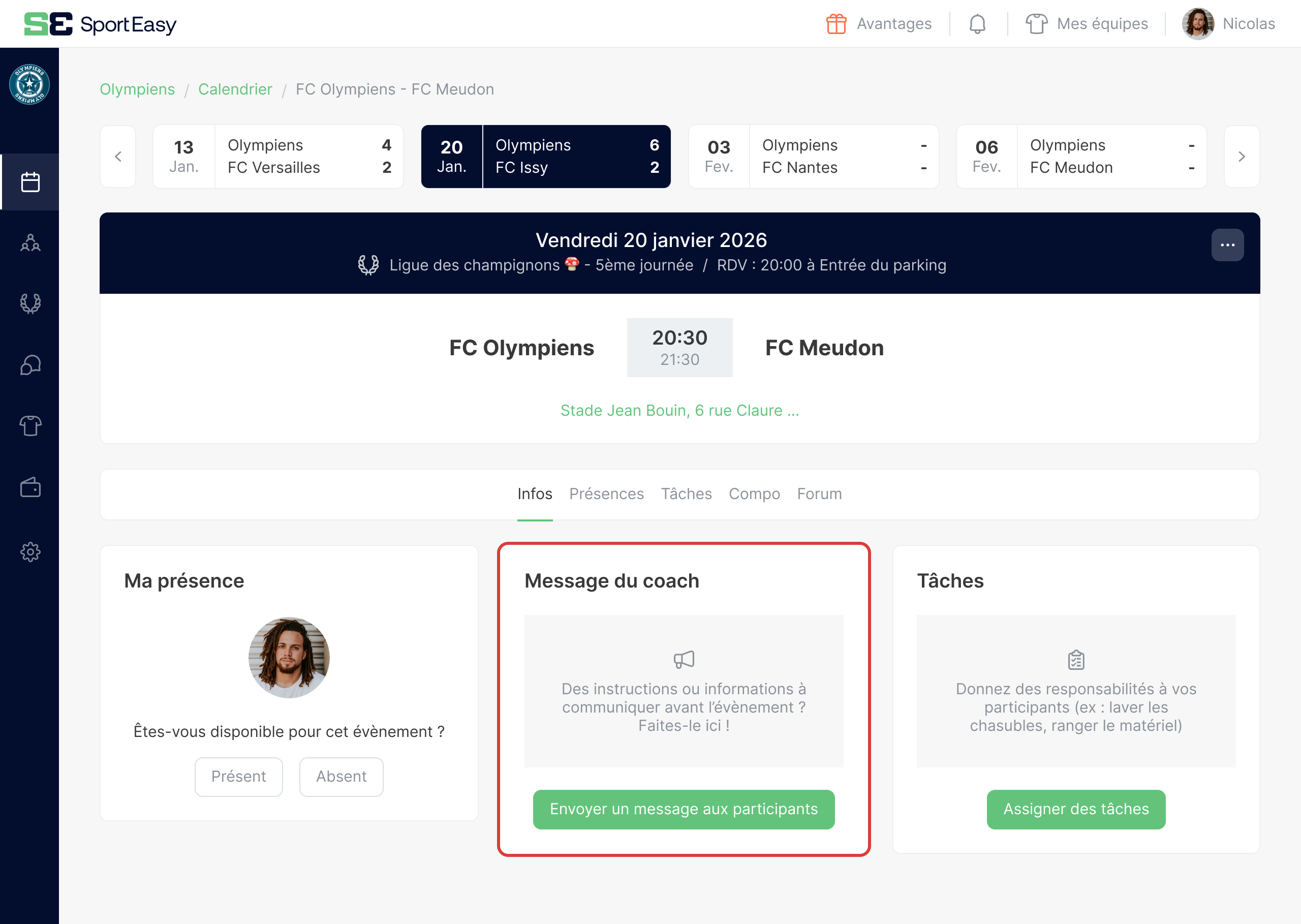
Task: Mark yourself Absent for the event
Action: [341, 776]
